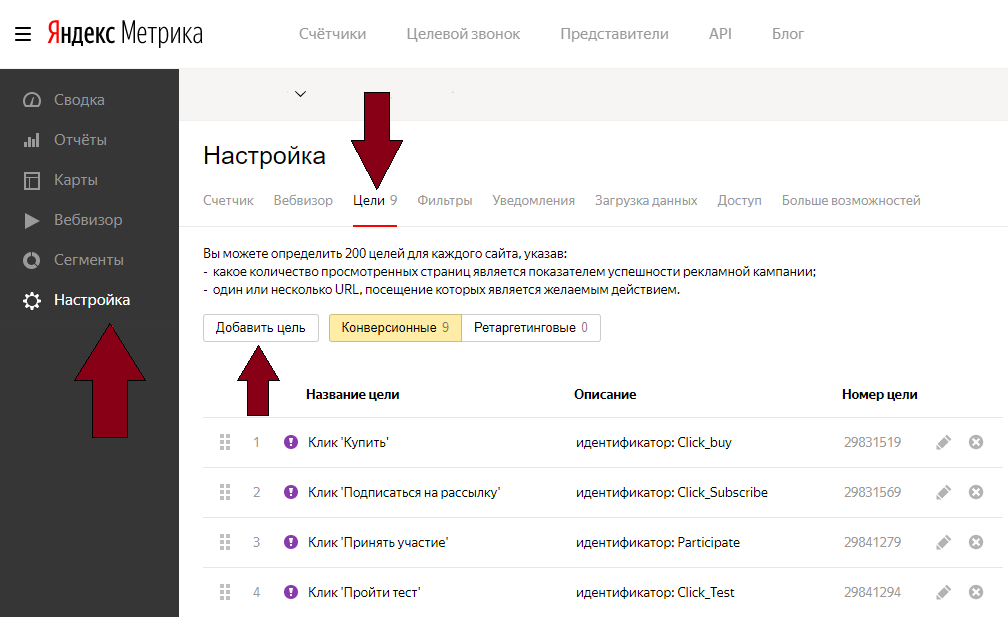Viewport: 1008px width, 618px height.
Task: Delete the Click_Test goal
Action: coord(976,592)
